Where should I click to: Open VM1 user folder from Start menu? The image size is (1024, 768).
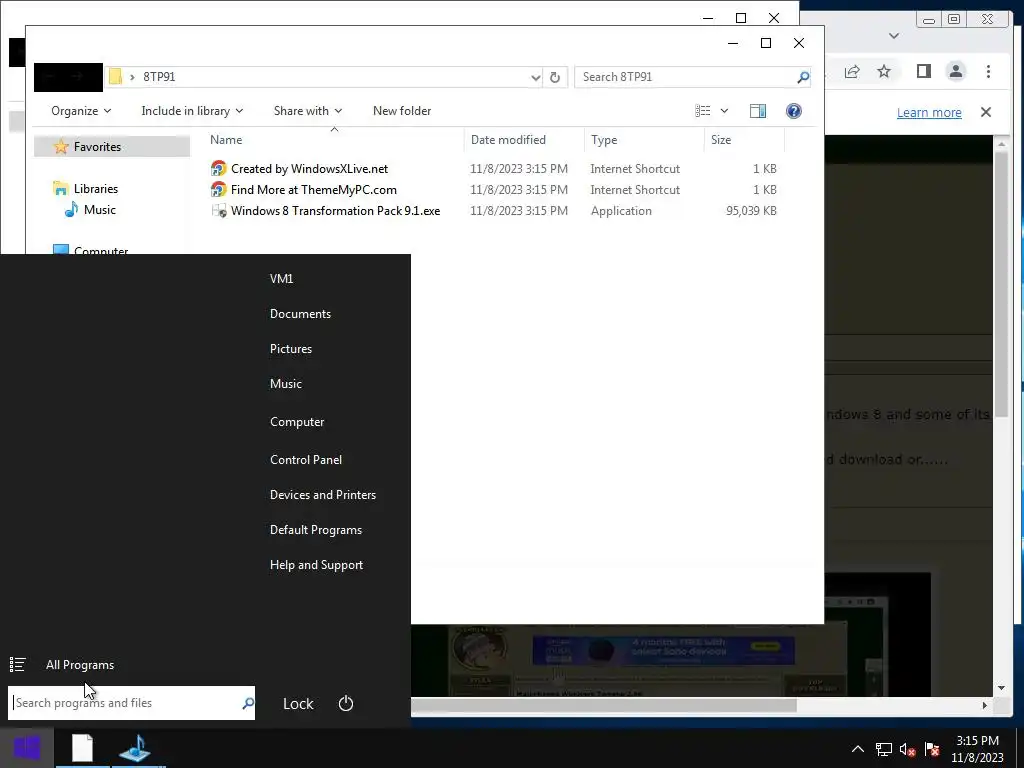click(x=281, y=279)
